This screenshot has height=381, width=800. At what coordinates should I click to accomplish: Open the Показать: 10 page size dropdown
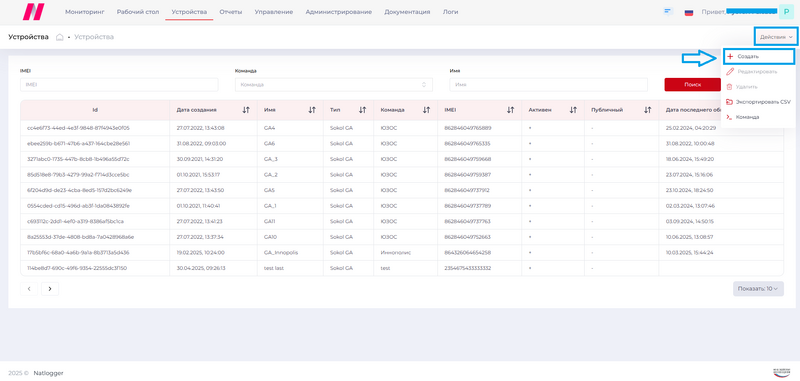tap(758, 289)
